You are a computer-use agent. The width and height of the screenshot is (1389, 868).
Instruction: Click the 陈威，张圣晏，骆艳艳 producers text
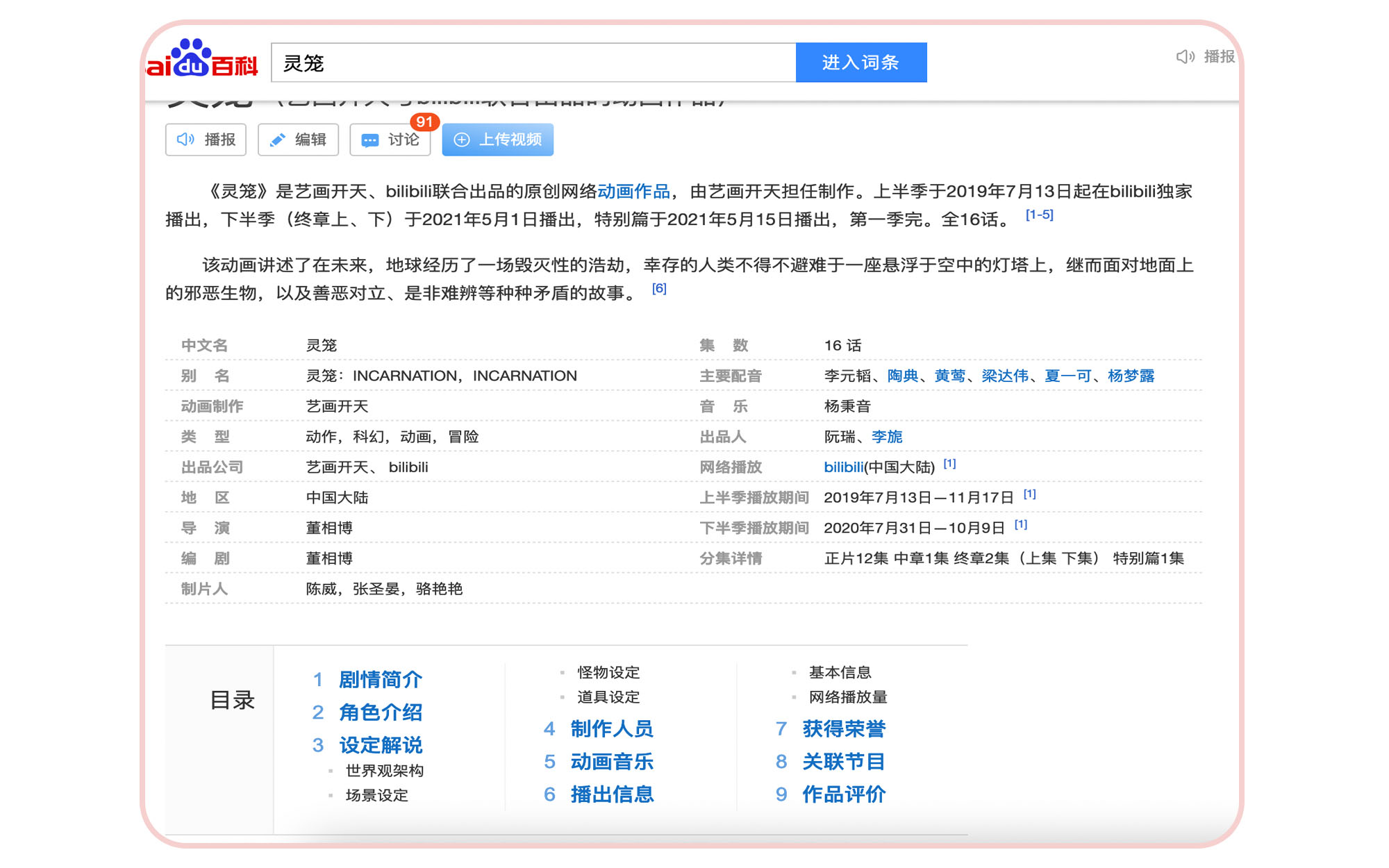[384, 589]
